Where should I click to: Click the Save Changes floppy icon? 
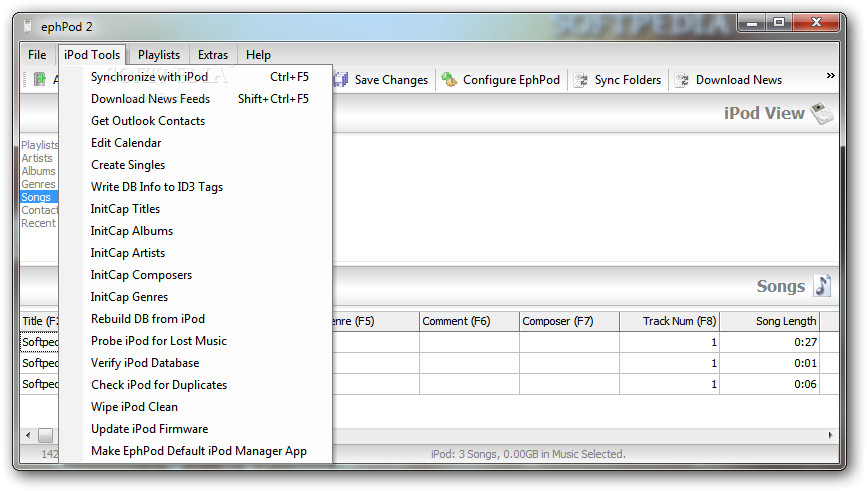341,80
